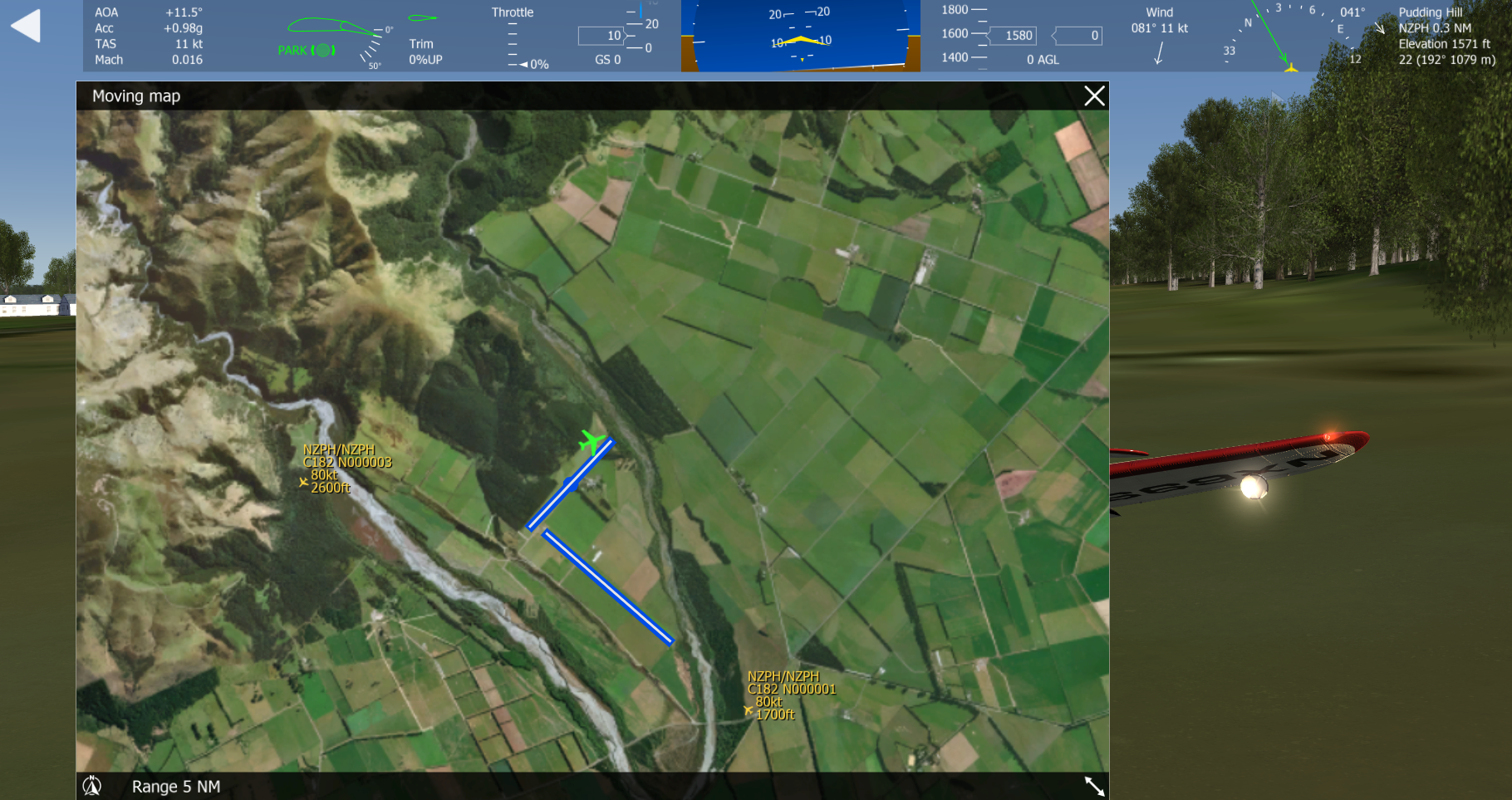
Task: Click the wind direction arrow
Action: [1159, 52]
